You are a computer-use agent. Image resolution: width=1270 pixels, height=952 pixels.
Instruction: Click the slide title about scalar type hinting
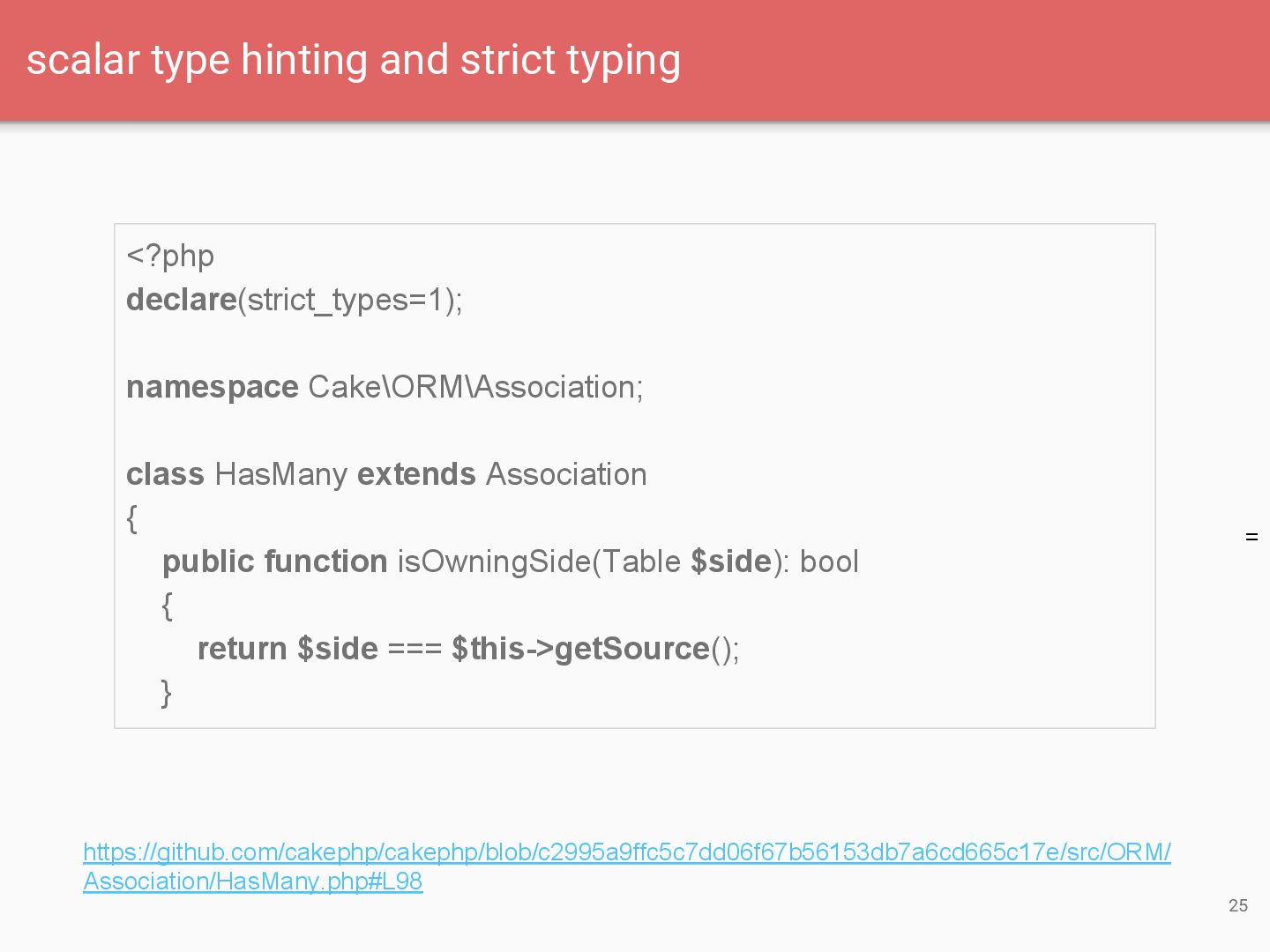coord(353,60)
